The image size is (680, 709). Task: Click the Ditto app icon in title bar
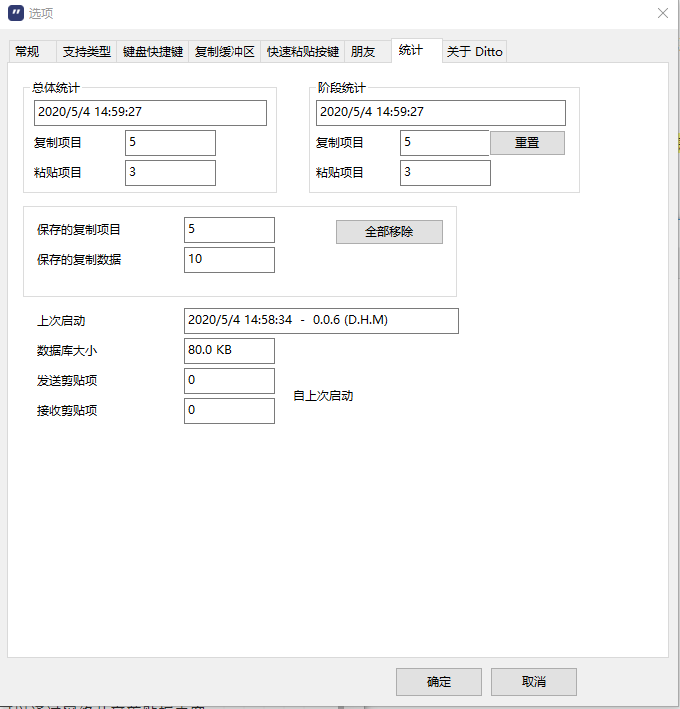(16, 13)
